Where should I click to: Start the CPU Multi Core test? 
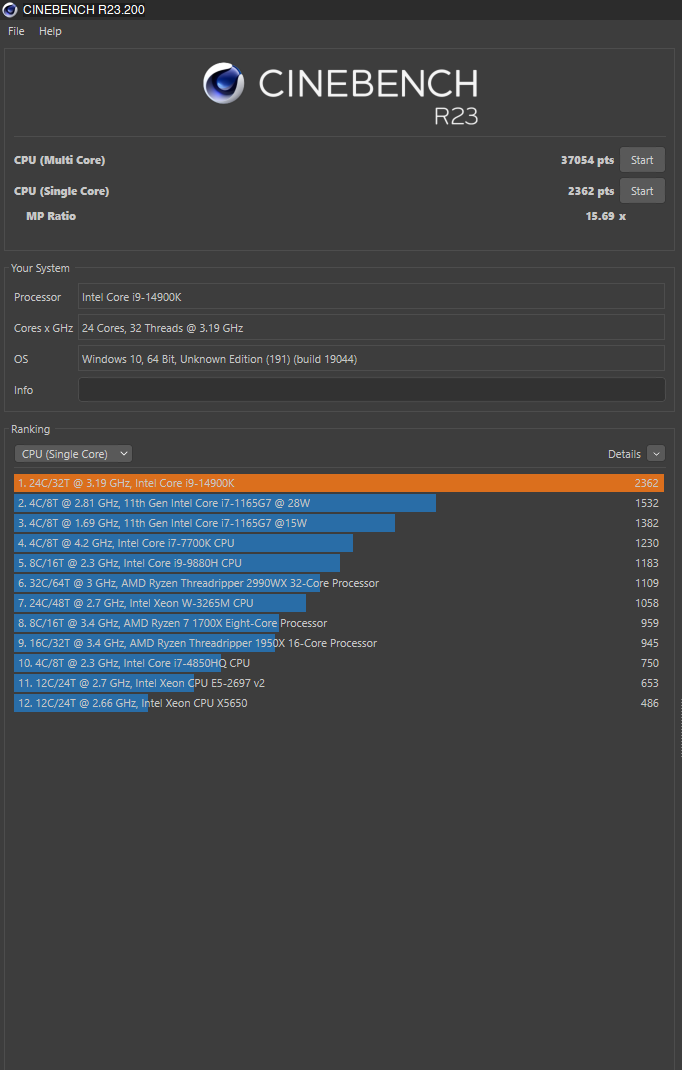[x=642, y=160]
